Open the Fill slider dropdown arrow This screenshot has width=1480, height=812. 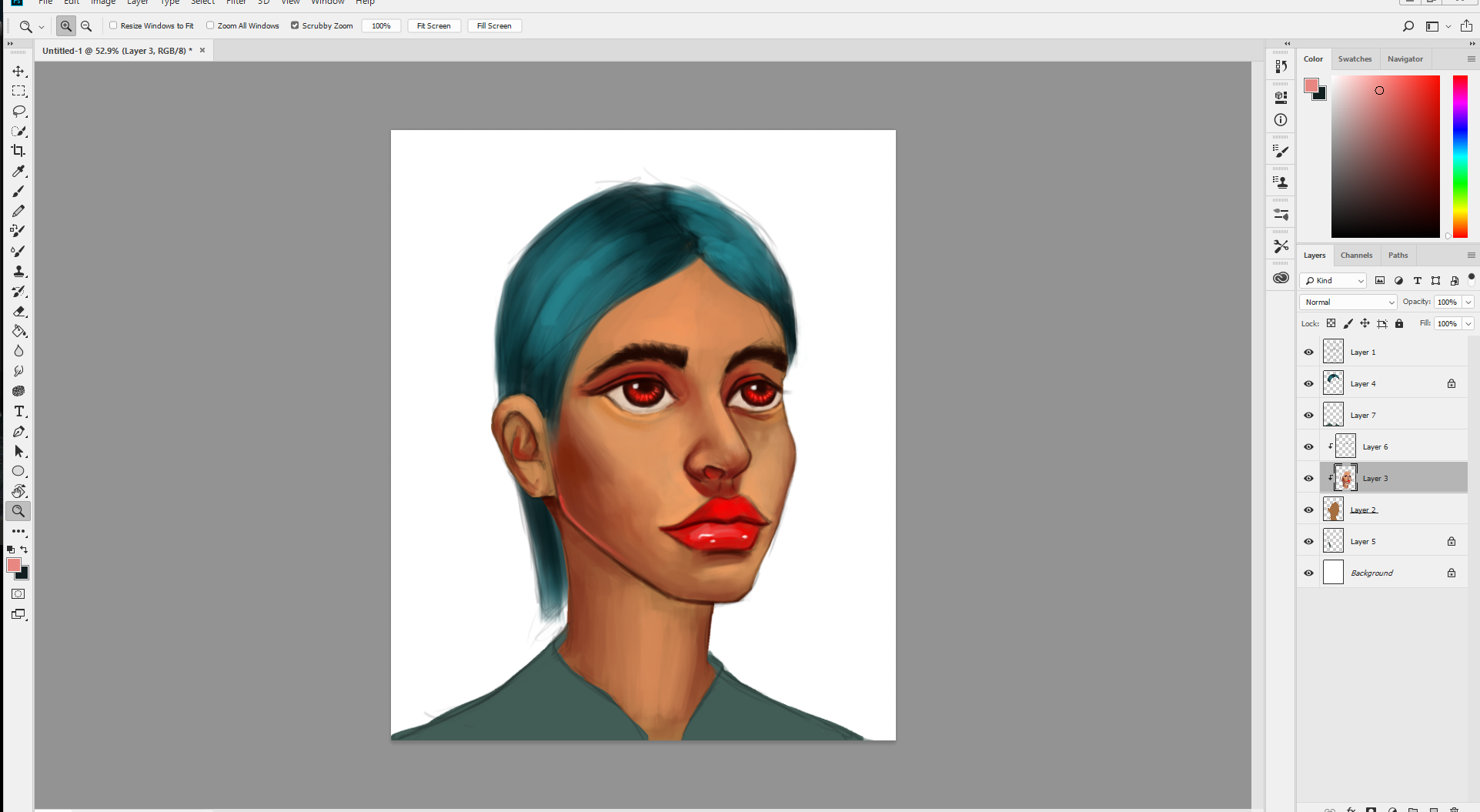1468,323
